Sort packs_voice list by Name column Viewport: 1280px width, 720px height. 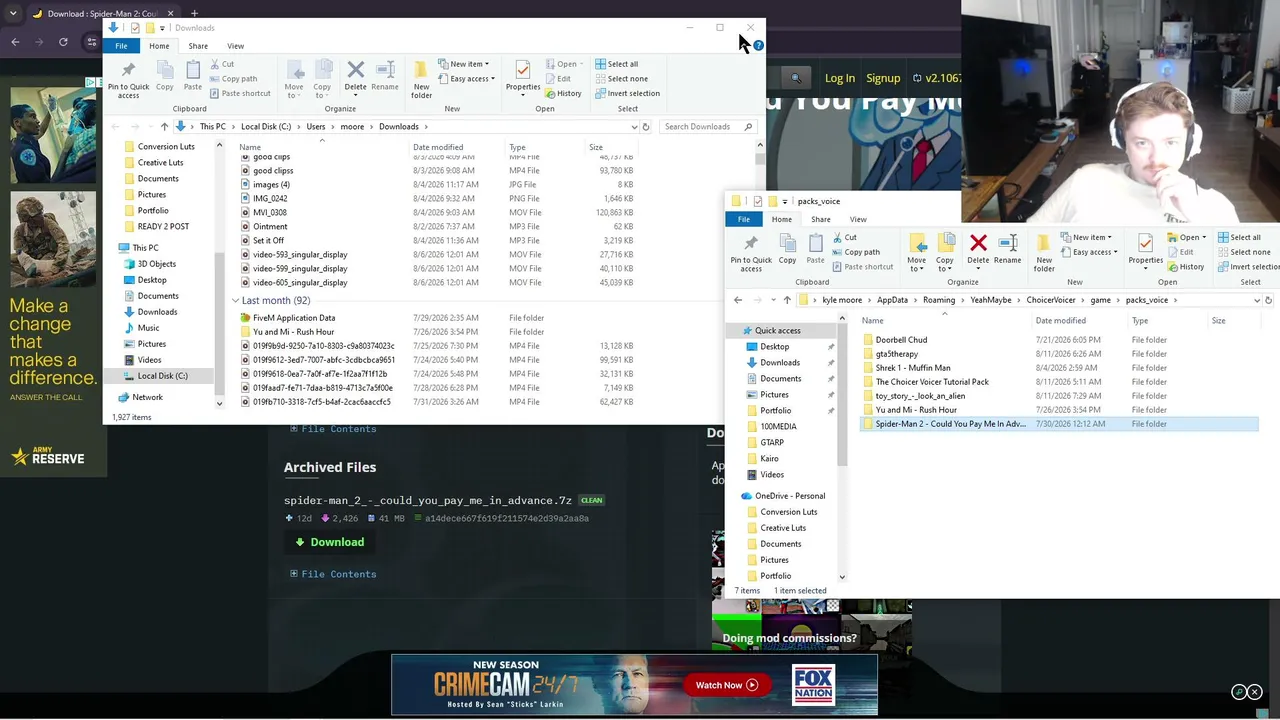pos(873,321)
